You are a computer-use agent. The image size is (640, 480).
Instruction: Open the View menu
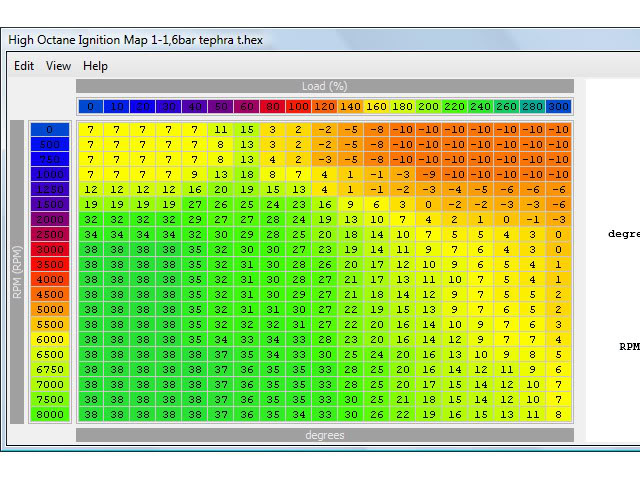58,66
